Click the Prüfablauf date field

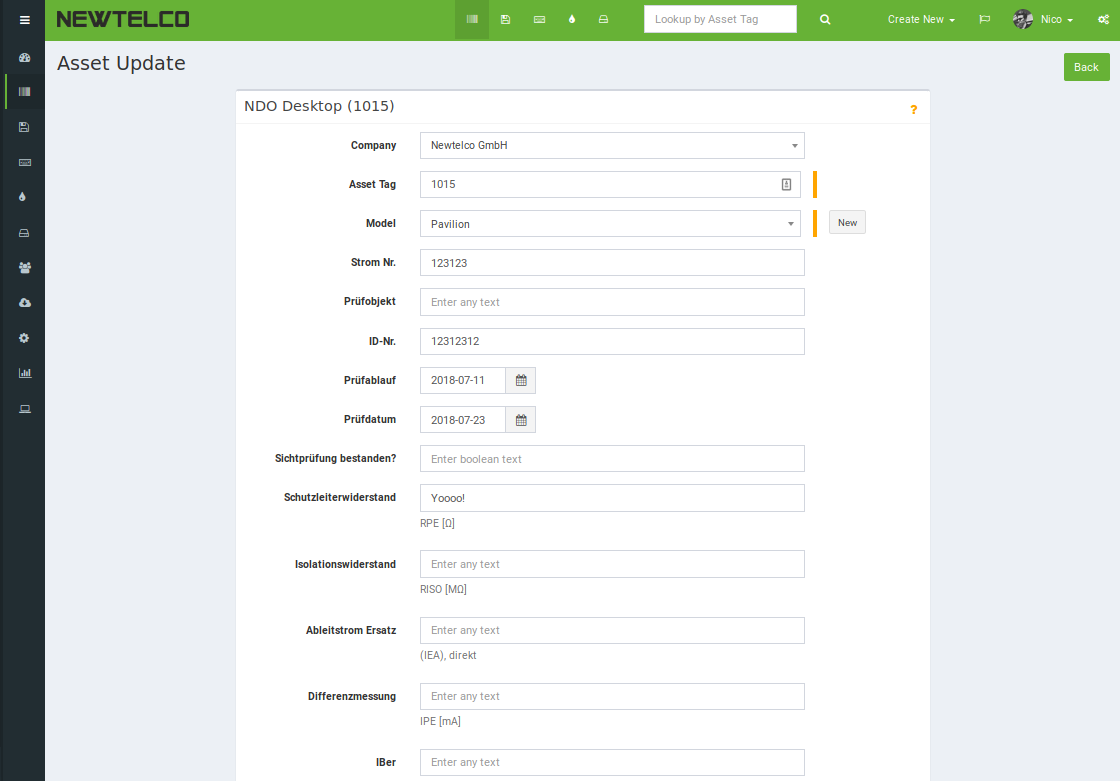pyautogui.click(x=463, y=380)
